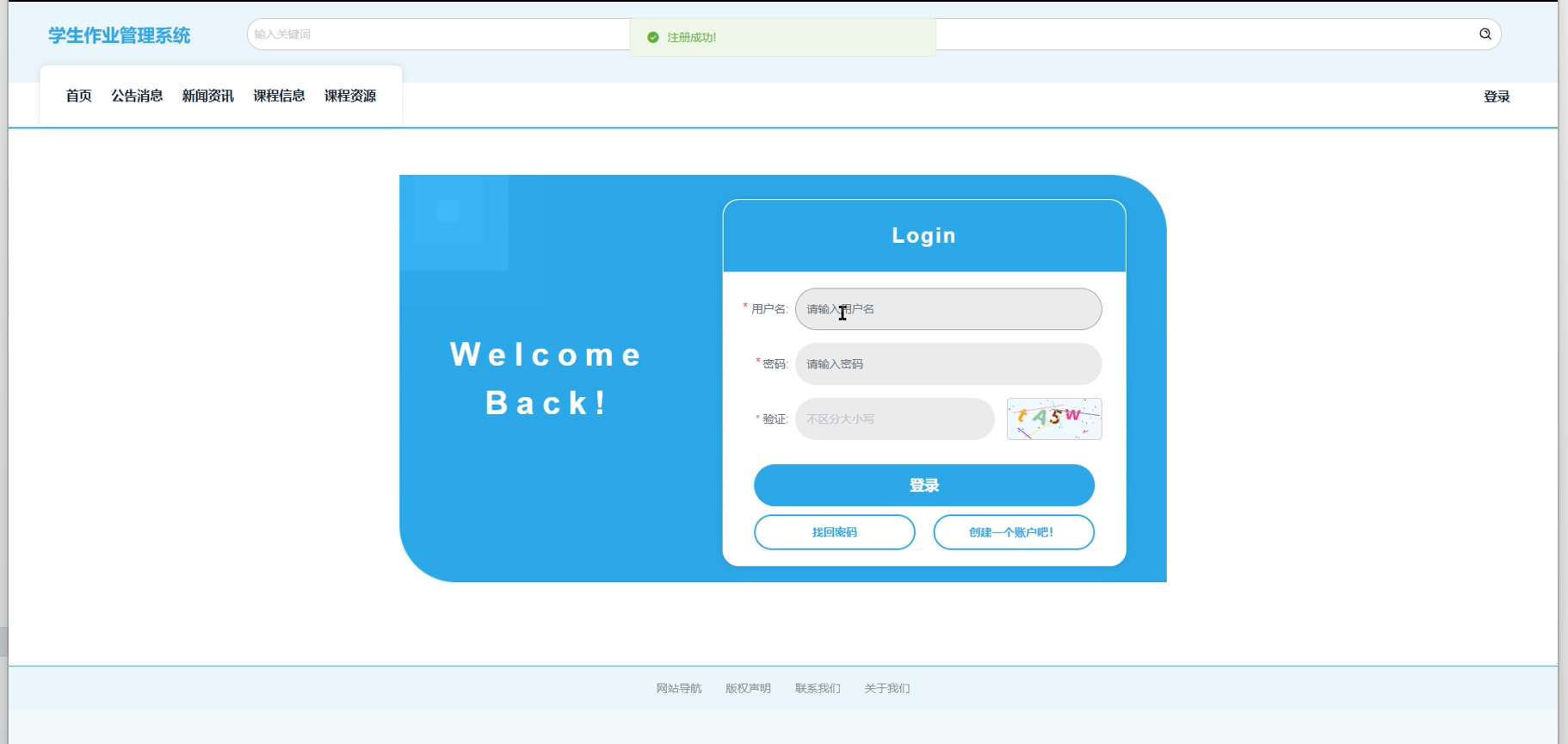Open 网站导航 footer link
This screenshot has width=1568, height=744.
coord(679,688)
